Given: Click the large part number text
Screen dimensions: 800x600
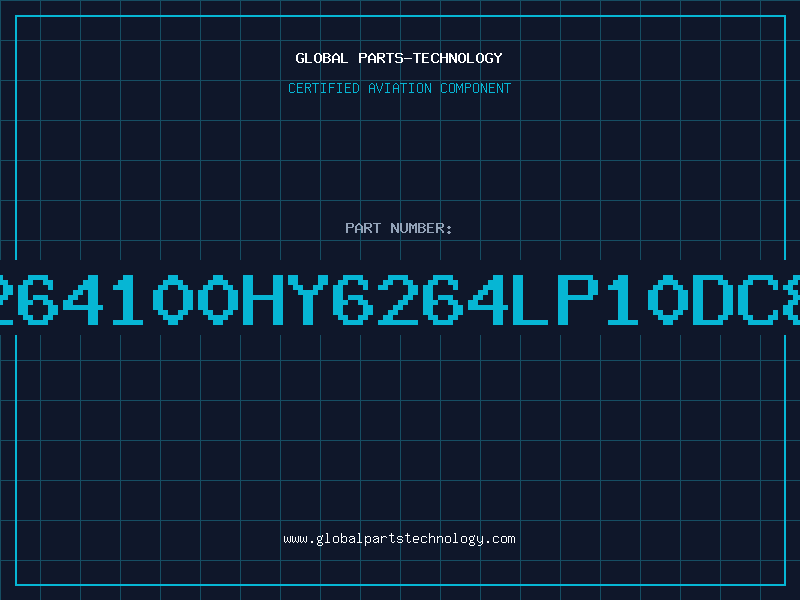Looking at the screenshot, I should (x=400, y=299).
